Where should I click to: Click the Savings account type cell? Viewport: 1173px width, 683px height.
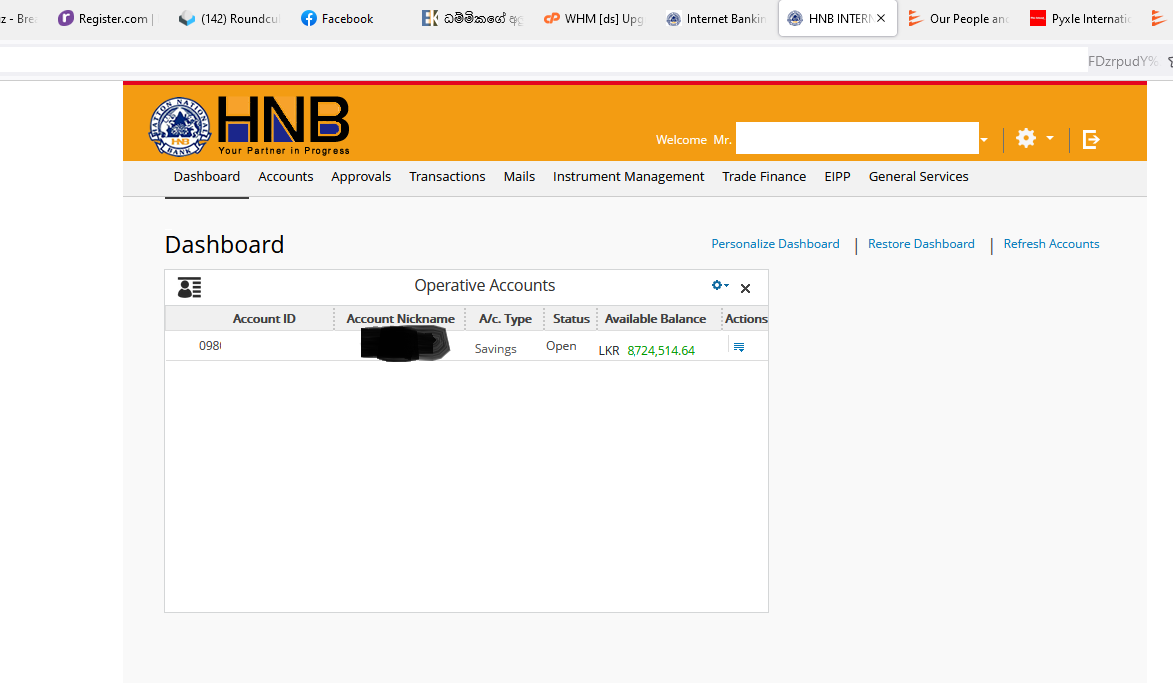click(x=495, y=349)
